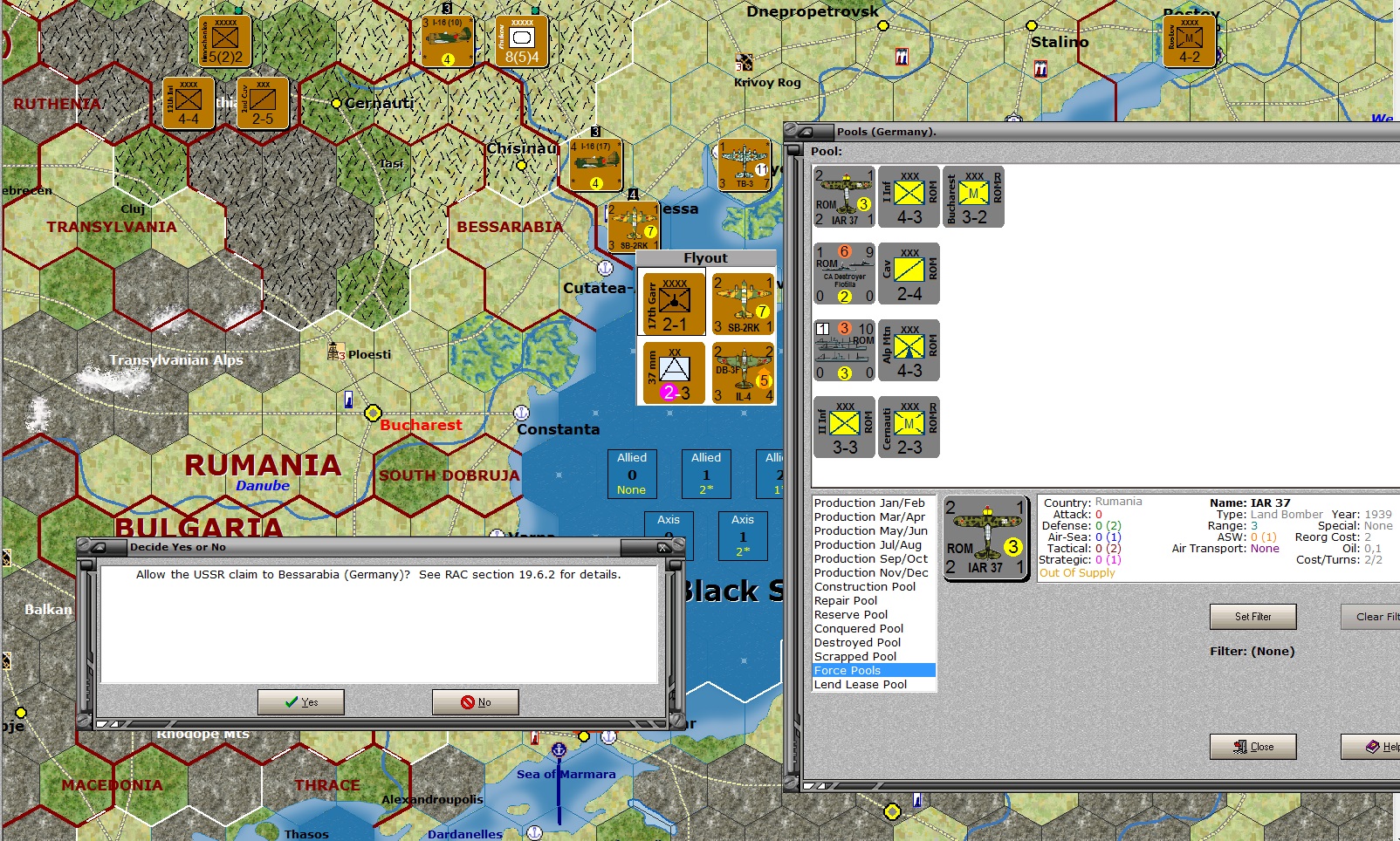Click the Dnepropetrovsk city dot
Viewport: 1400px width, 841px height.
[x=884, y=25]
